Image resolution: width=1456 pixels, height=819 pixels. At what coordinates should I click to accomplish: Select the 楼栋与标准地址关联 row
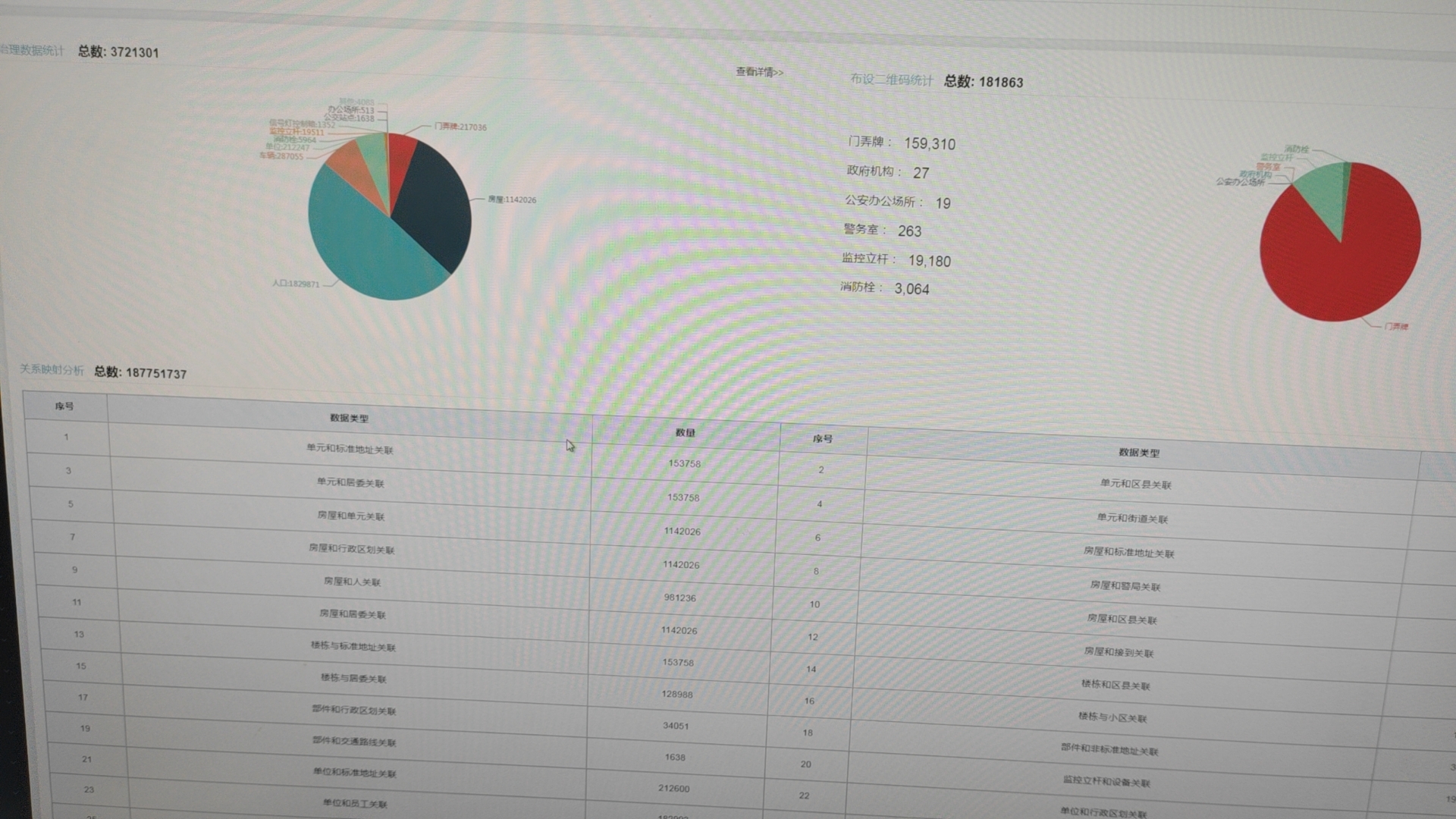[x=353, y=646]
